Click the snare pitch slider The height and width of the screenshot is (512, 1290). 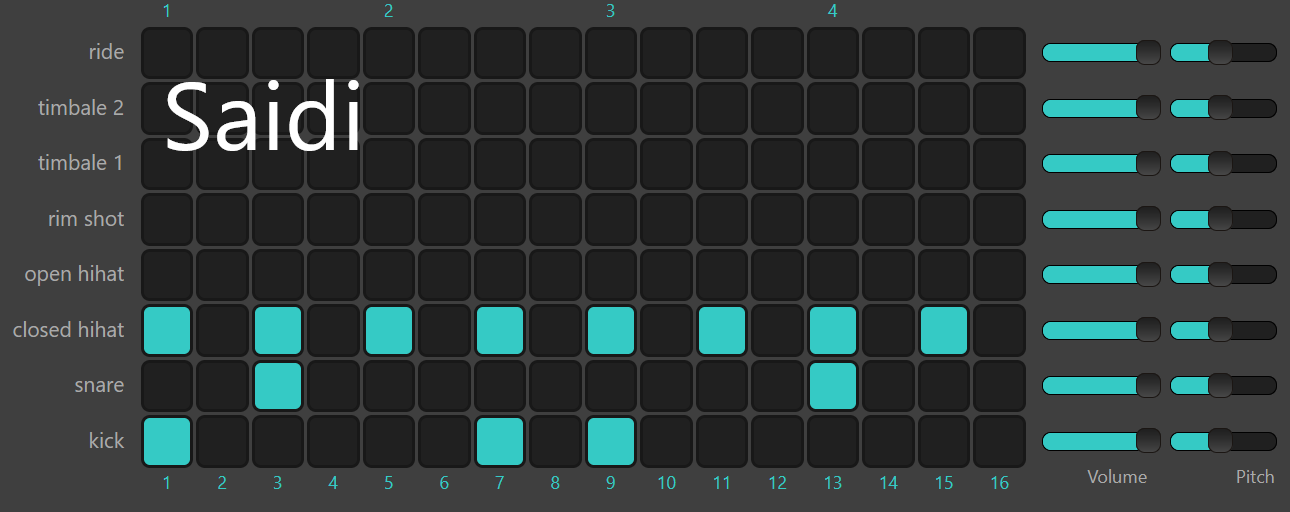tap(1223, 385)
